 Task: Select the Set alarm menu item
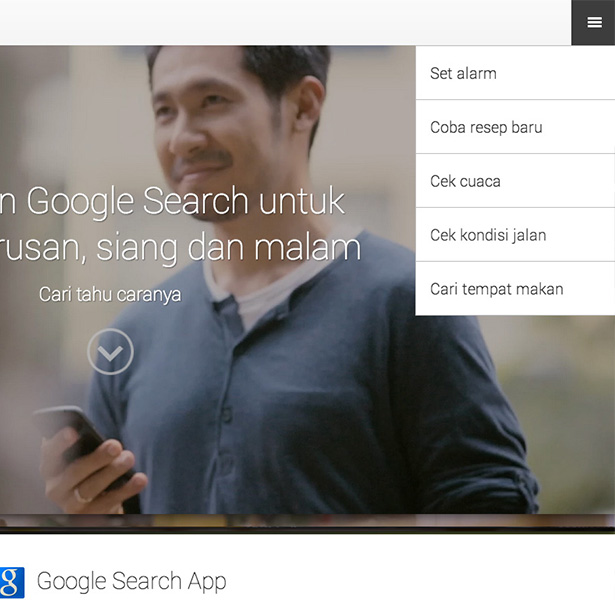click(x=515, y=73)
